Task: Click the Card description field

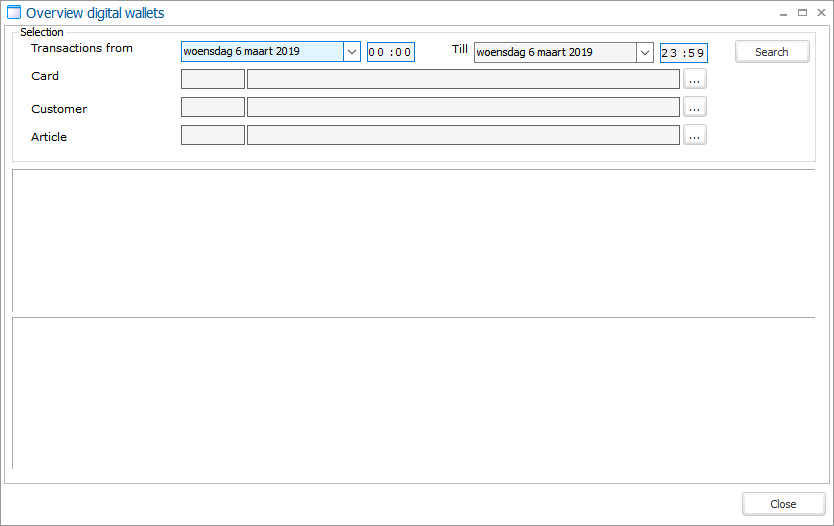Action: pos(463,79)
